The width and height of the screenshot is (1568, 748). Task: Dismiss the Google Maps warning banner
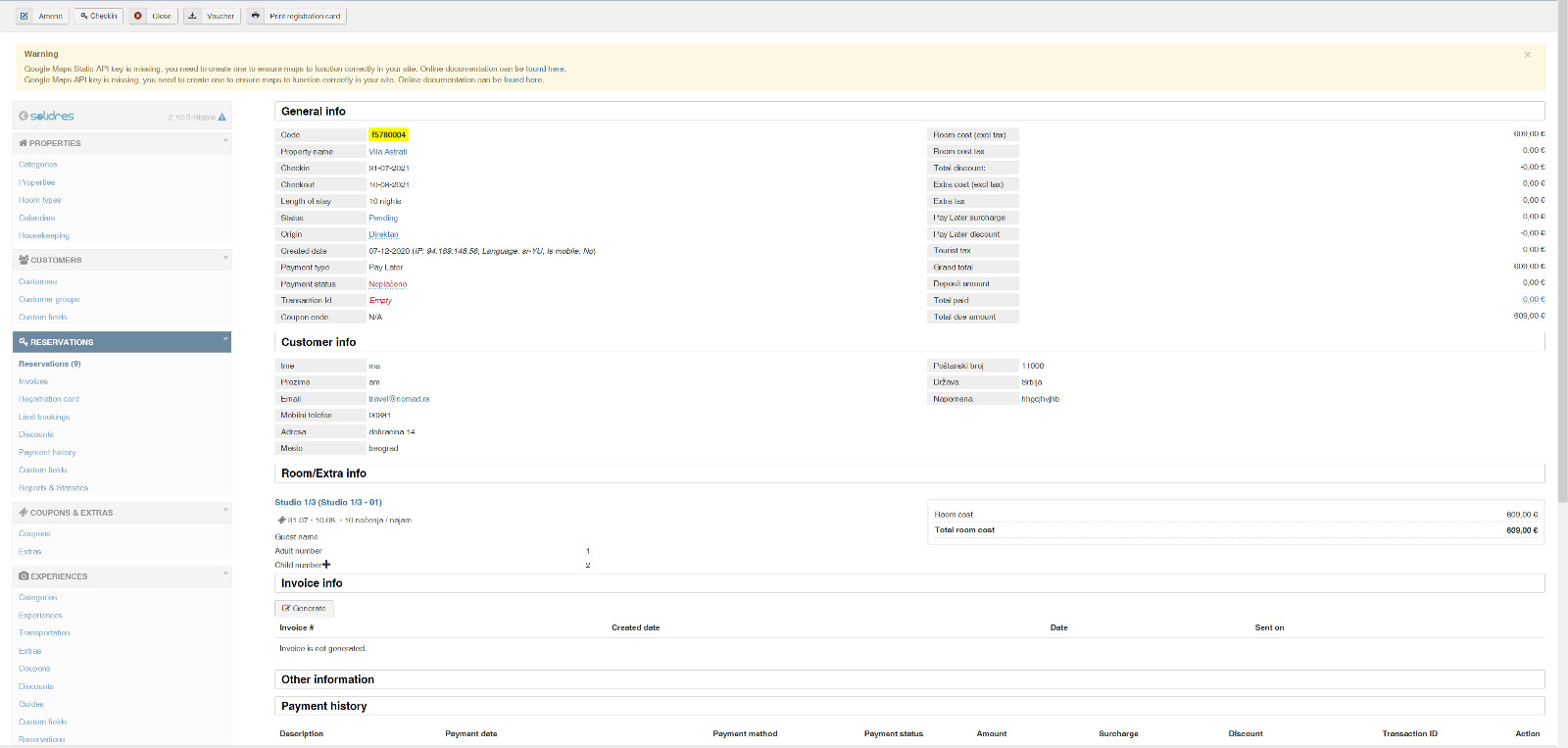[x=1527, y=55]
